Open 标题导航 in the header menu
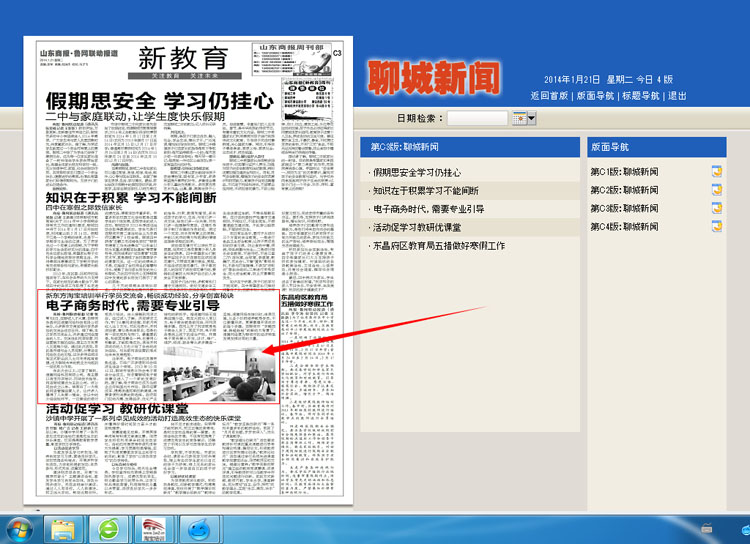 [641, 96]
